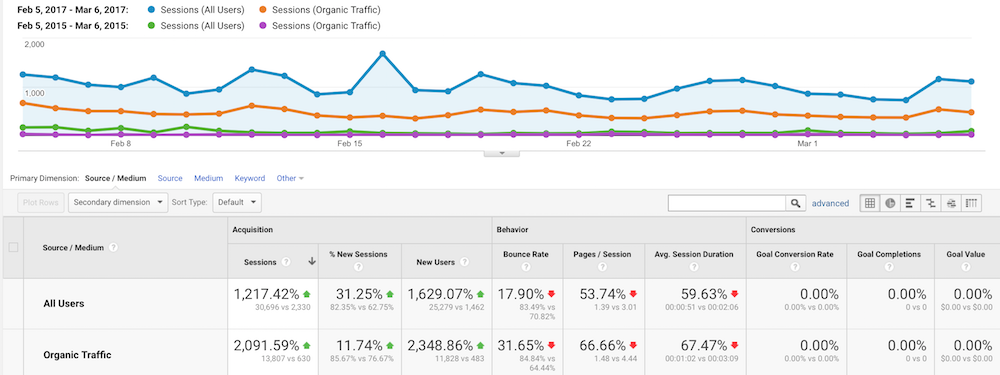The width and height of the screenshot is (1000, 375).
Task: Collapse the chart using the bottom arrow tab
Action: pos(501,153)
